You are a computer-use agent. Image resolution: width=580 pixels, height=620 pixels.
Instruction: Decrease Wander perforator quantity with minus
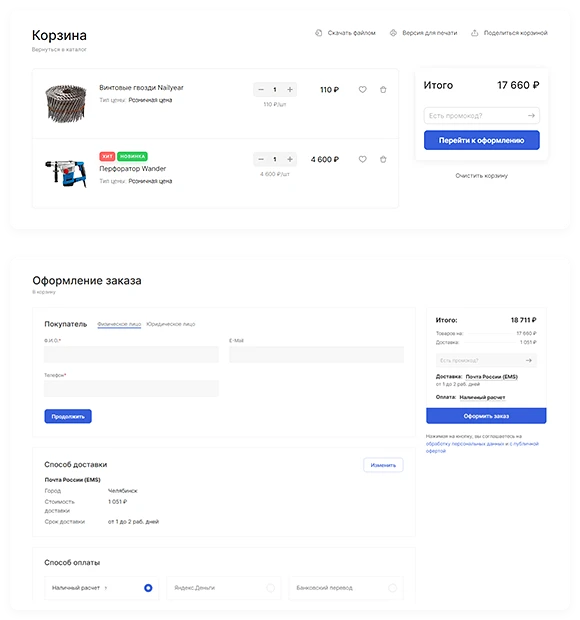coord(261,159)
